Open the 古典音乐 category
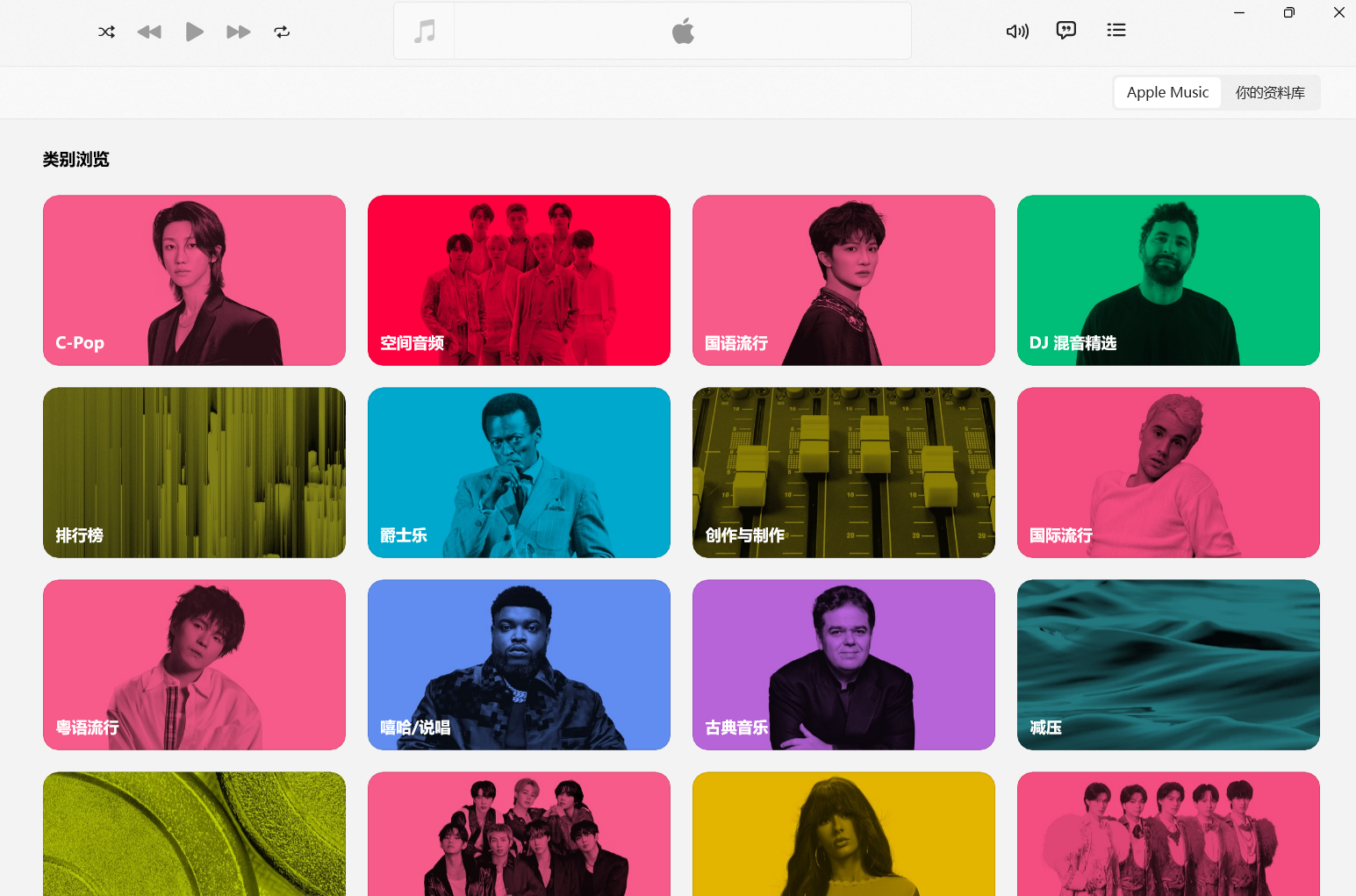This screenshot has width=1356, height=896. coord(843,664)
